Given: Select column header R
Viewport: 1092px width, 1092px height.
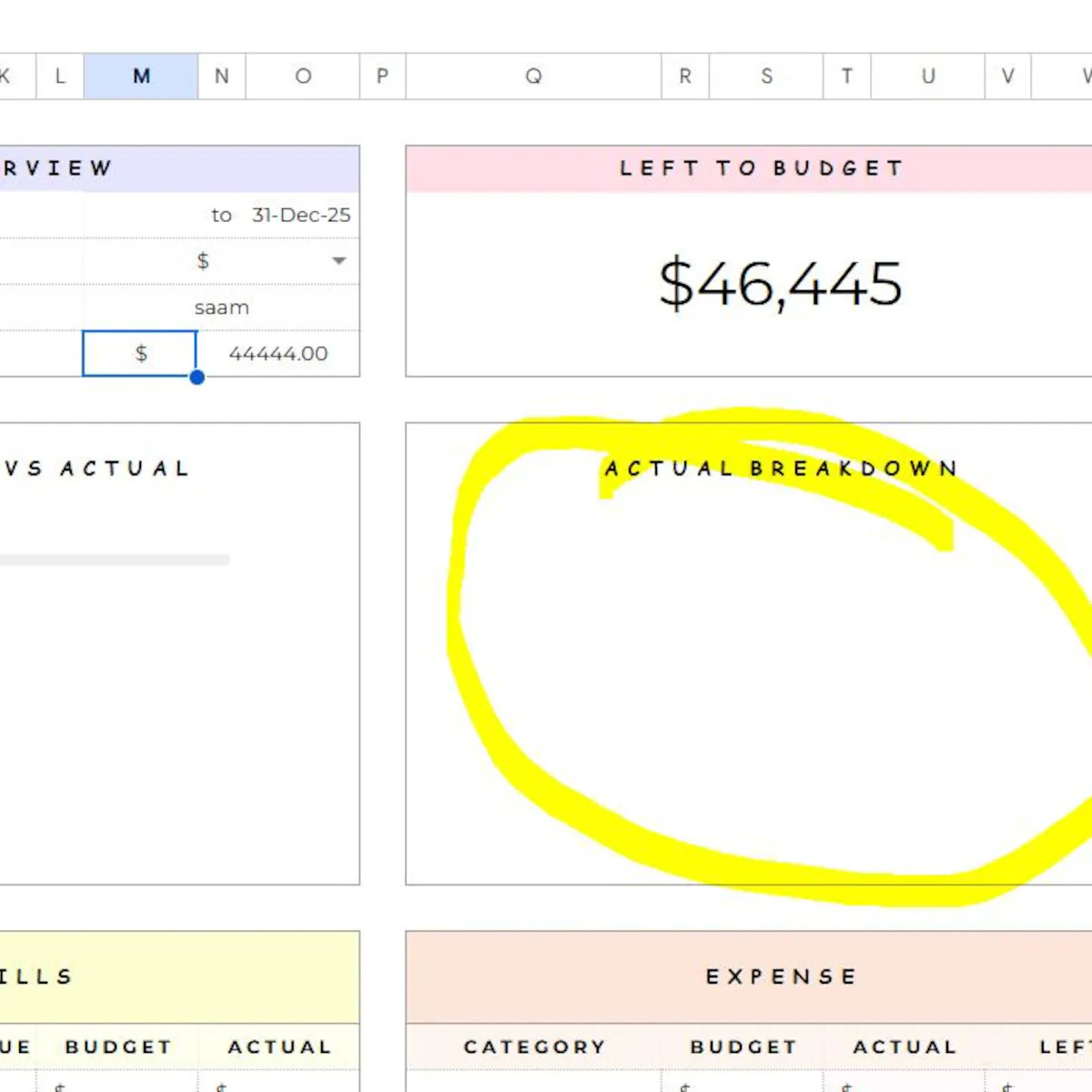Looking at the screenshot, I should coord(685,76).
